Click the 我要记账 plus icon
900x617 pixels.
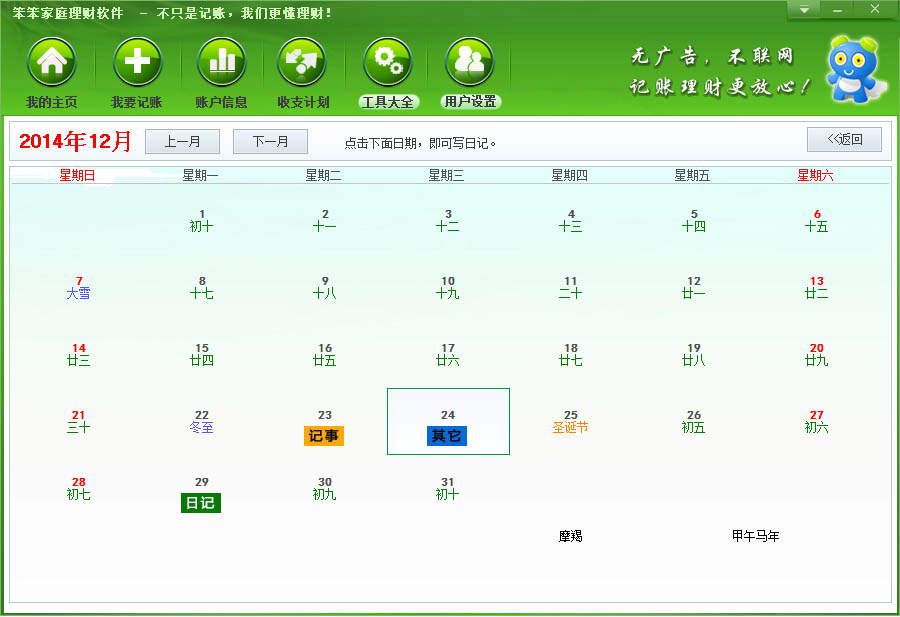[x=137, y=63]
